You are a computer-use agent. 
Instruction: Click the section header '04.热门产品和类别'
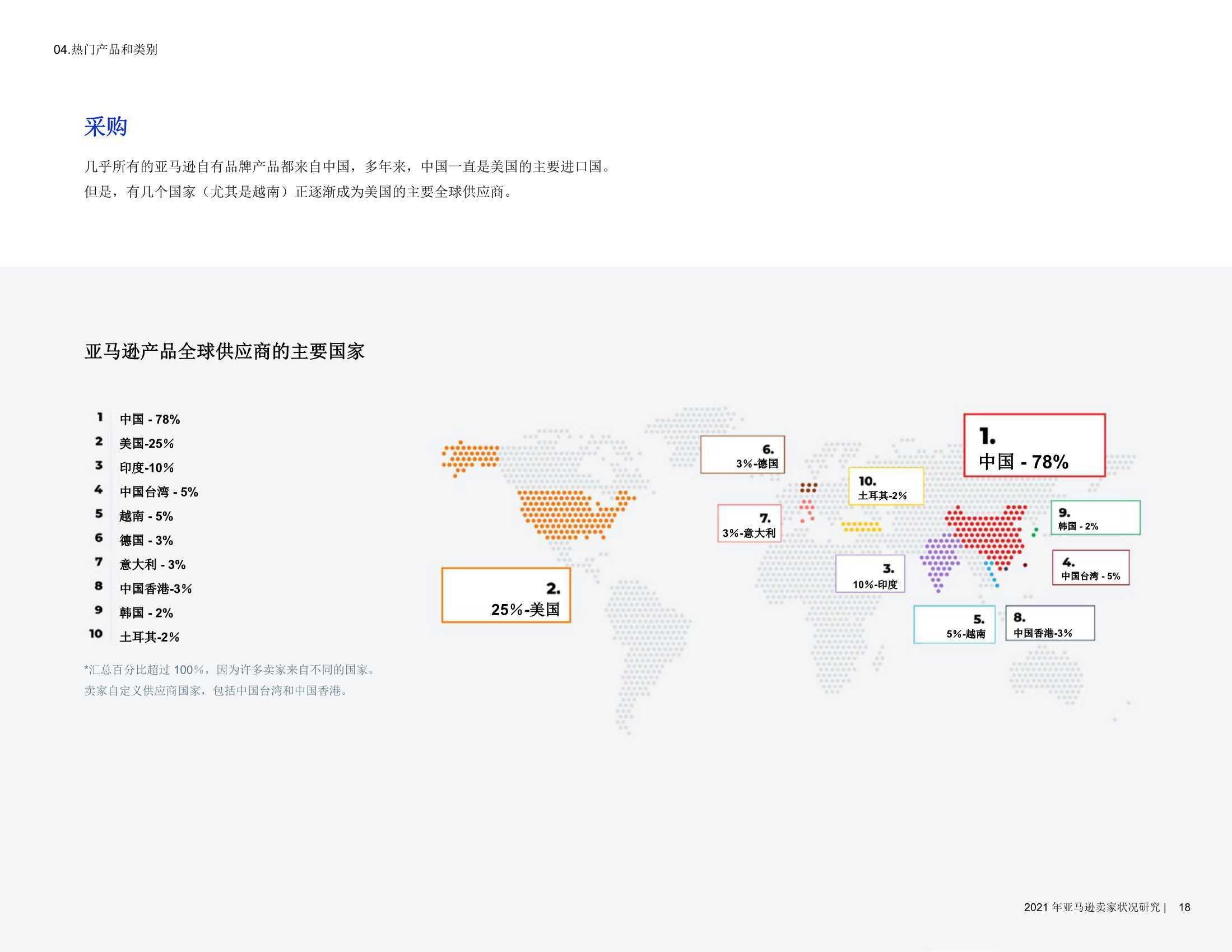[105, 50]
